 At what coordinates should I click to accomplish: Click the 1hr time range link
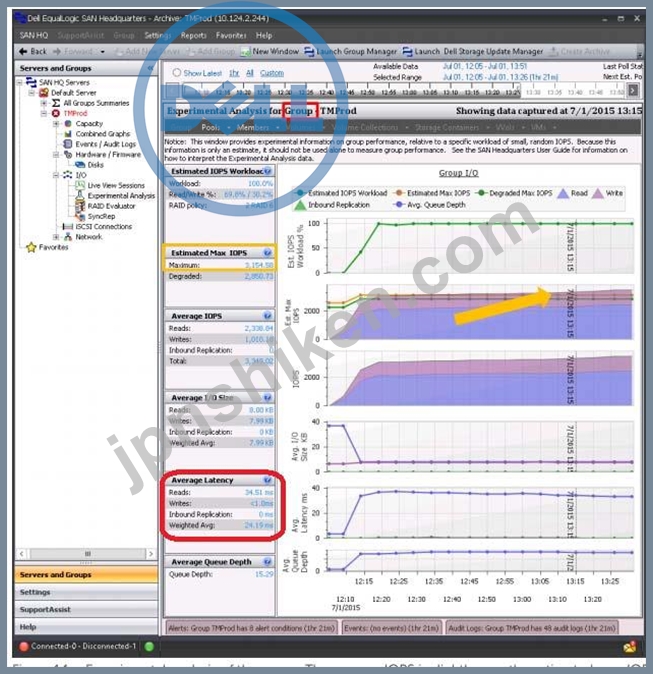[x=234, y=73]
